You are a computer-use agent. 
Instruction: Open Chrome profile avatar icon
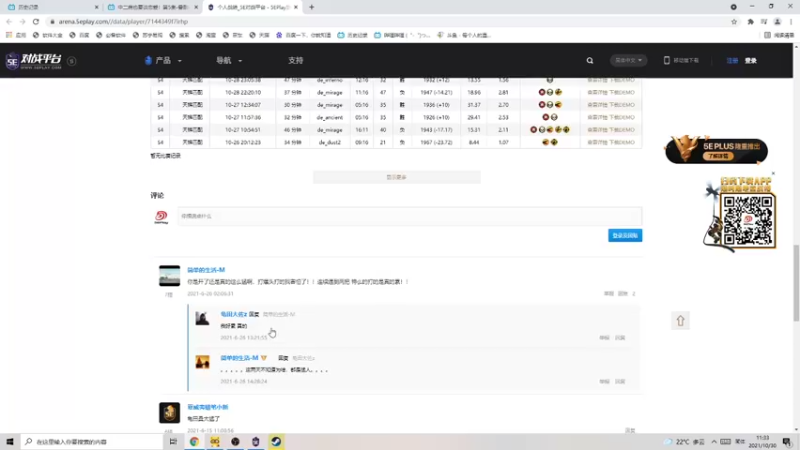click(x=778, y=21)
